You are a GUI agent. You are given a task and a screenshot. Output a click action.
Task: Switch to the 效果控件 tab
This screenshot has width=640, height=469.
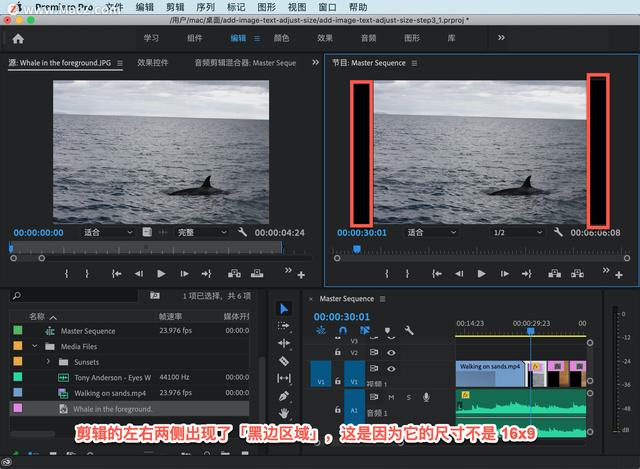click(152, 62)
